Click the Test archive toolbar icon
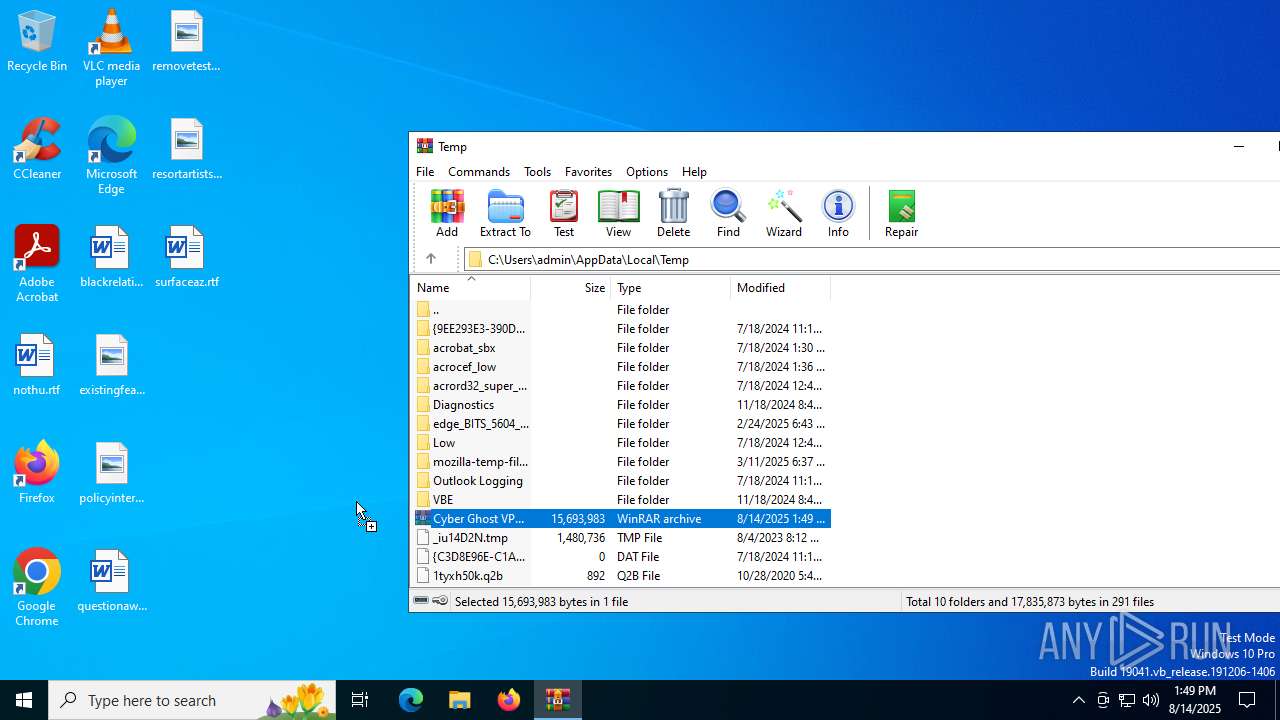Image resolution: width=1280 pixels, height=720 pixels. [x=564, y=214]
